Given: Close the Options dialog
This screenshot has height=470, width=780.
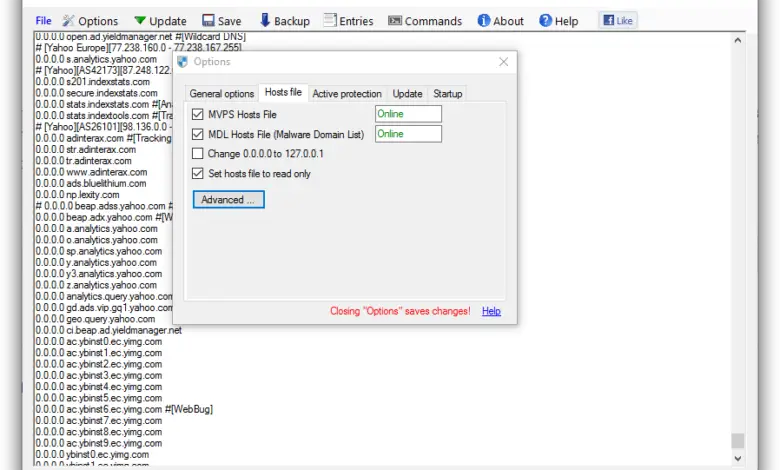Looking at the screenshot, I should coord(503,62).
